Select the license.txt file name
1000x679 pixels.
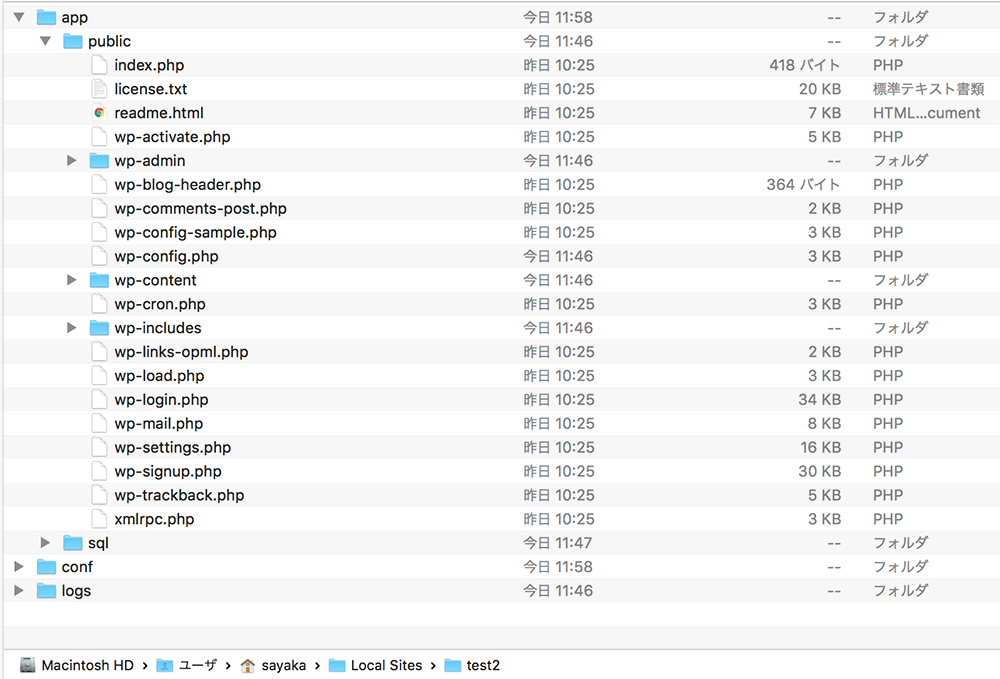tap(151, 89)
